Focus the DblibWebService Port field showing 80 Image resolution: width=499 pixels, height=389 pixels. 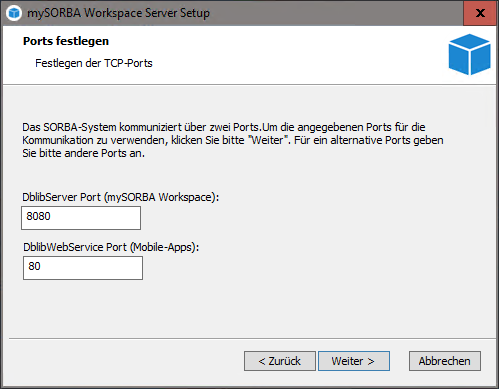(83, 268)
